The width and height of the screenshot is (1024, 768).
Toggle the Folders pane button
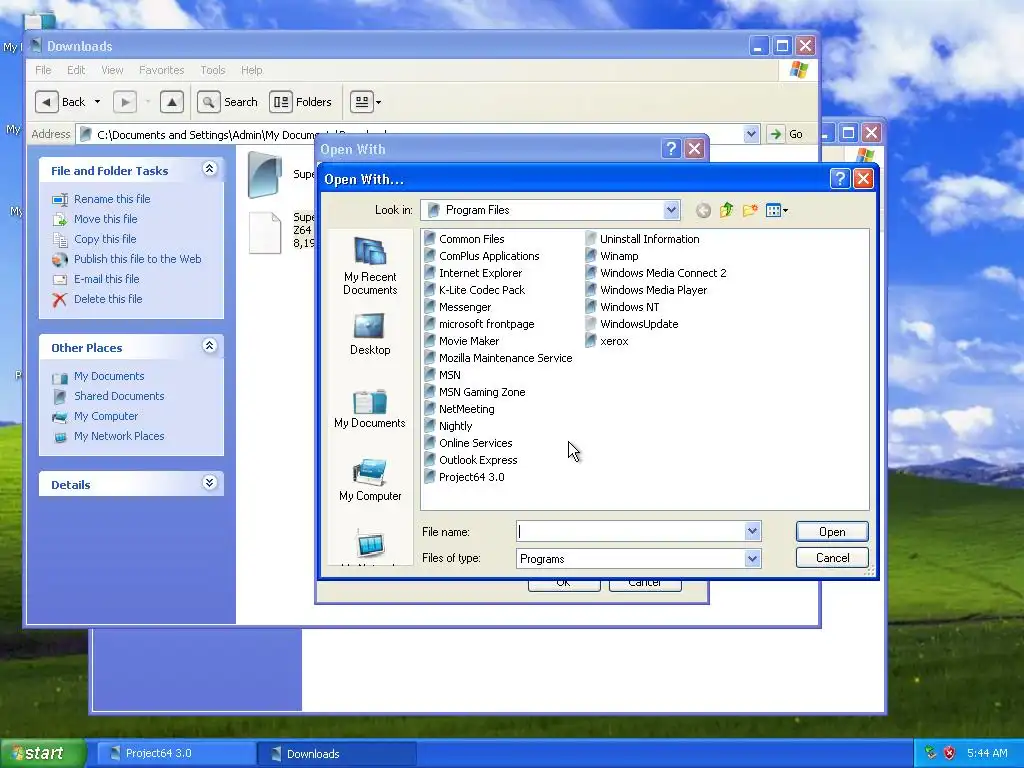click(302, 102)
